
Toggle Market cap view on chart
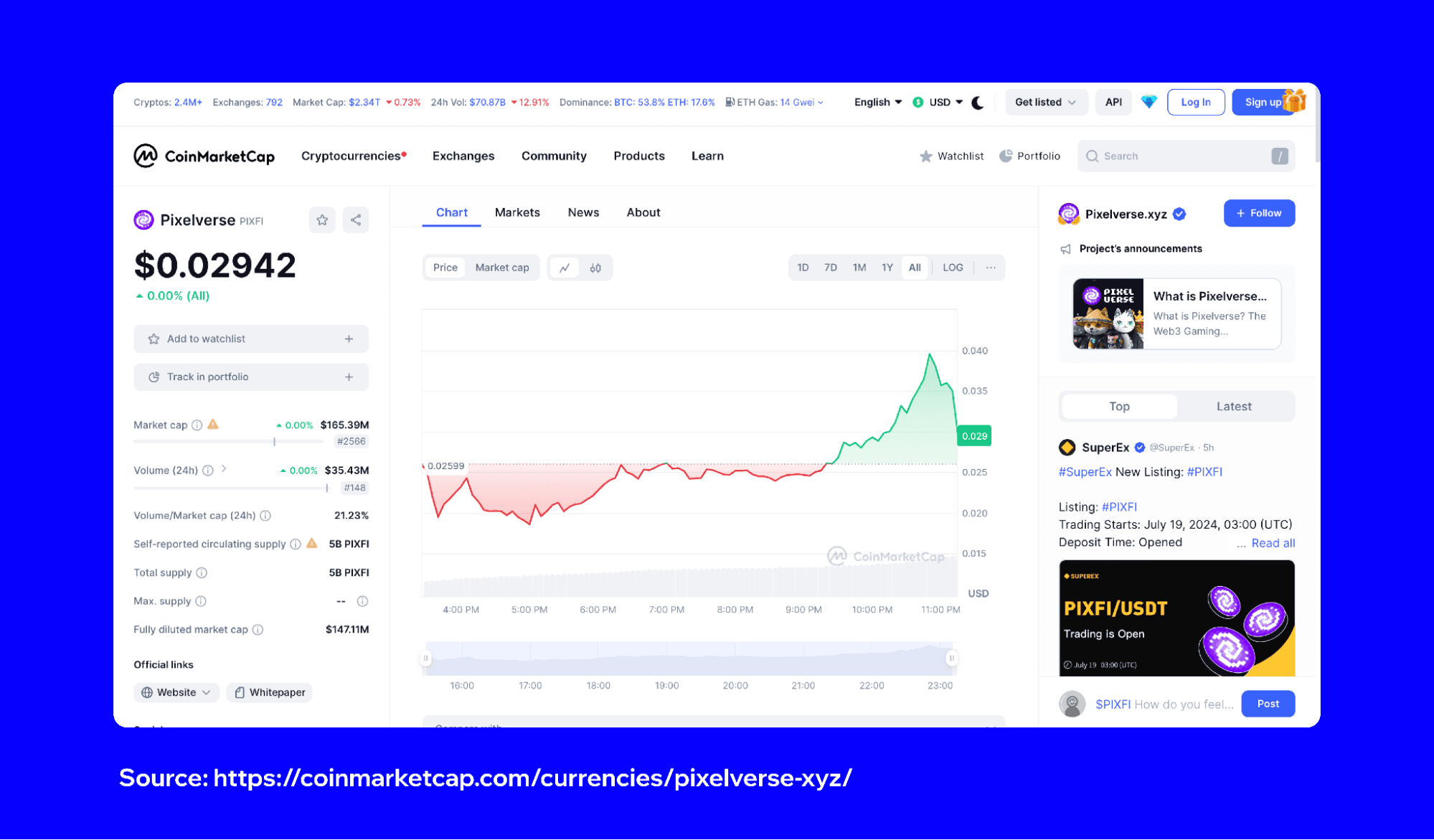[502, 268]
